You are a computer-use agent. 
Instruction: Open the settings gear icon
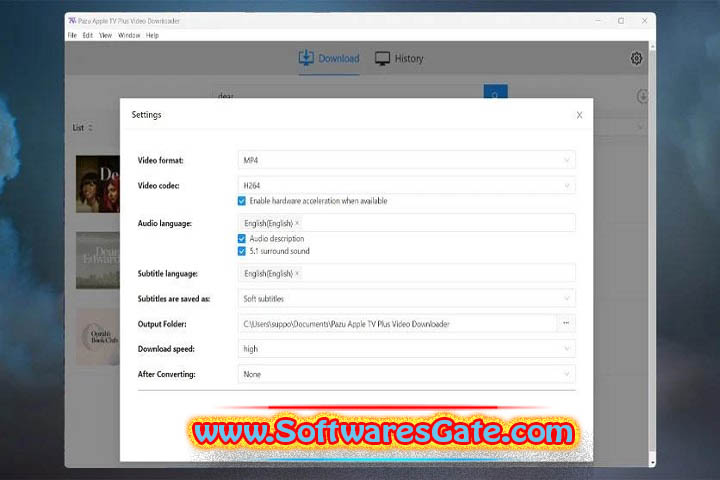636,58
